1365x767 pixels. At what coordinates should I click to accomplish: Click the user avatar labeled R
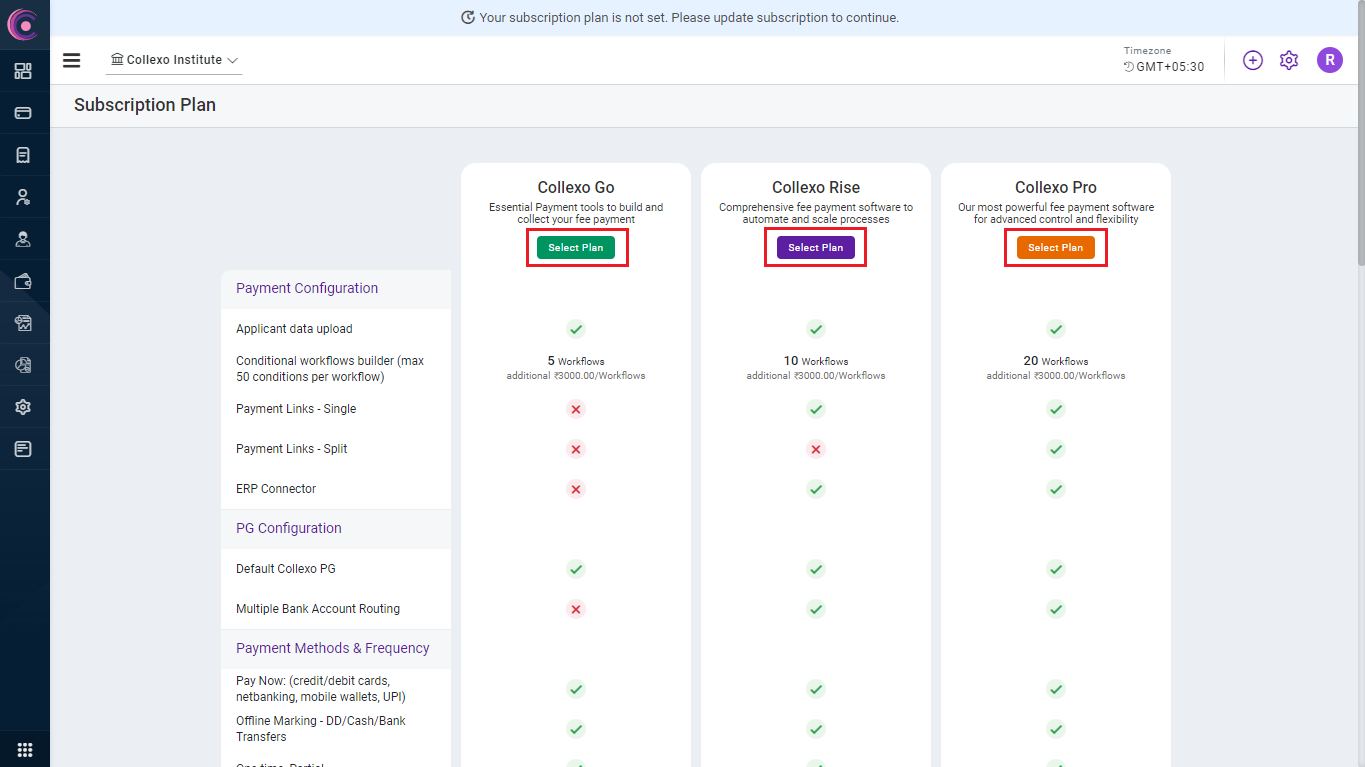point(1329,60)
